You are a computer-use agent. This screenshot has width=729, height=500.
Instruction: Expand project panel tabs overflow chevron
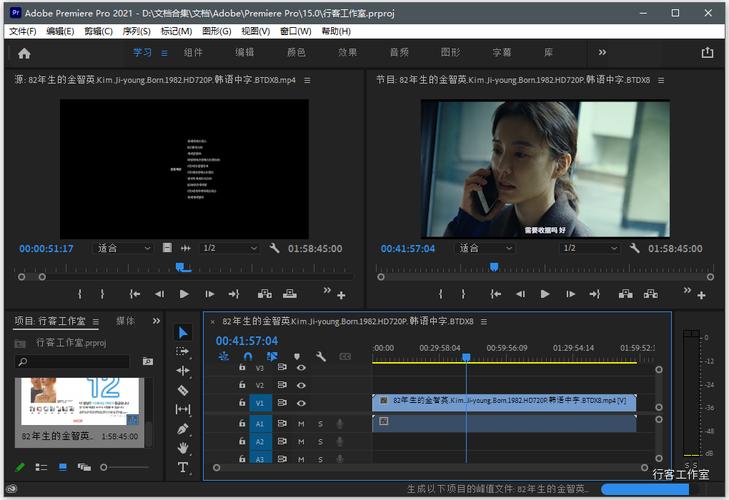[x=156, y=321]
